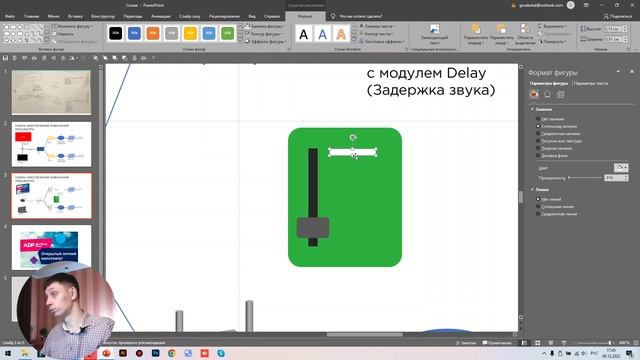Select slide 4 thumbnail with ADP banner

pyautogui.click(x=51, y=247)
